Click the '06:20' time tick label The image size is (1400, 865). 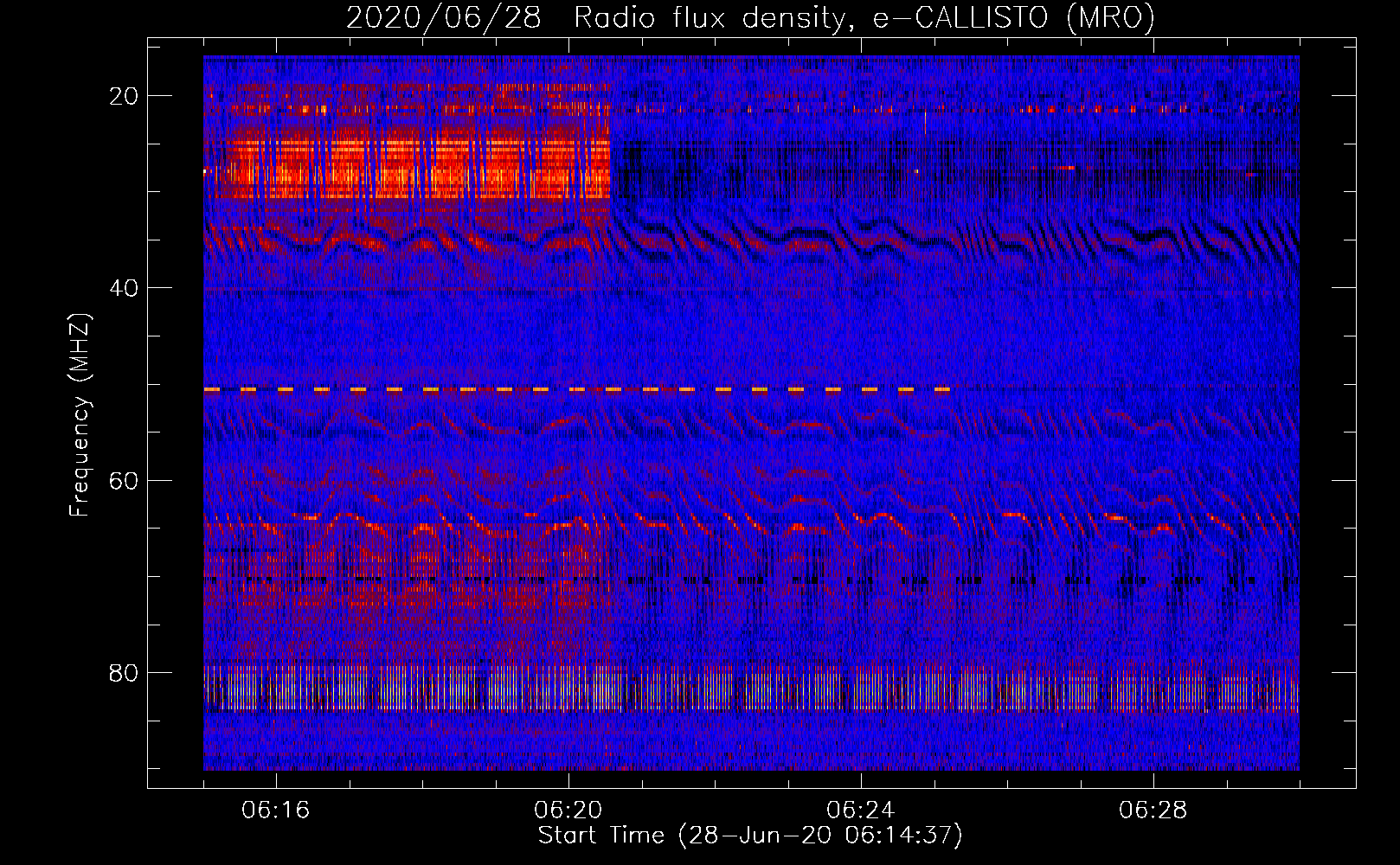pos(568,811)
